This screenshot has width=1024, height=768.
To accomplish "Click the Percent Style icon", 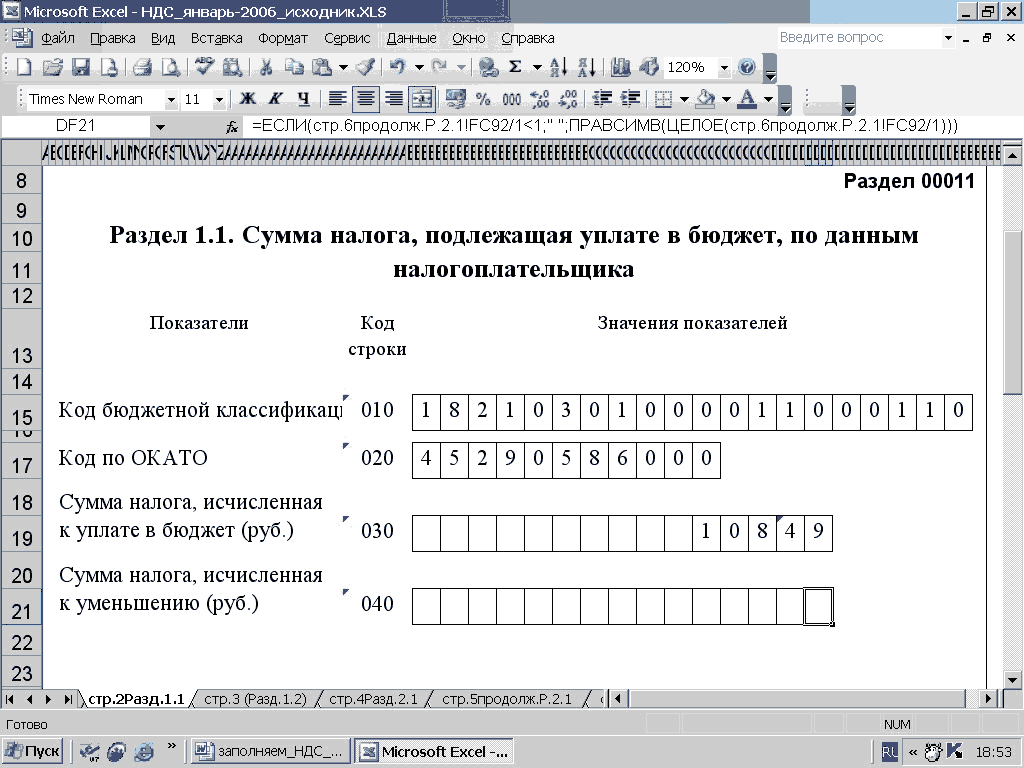I will [483, 99].
